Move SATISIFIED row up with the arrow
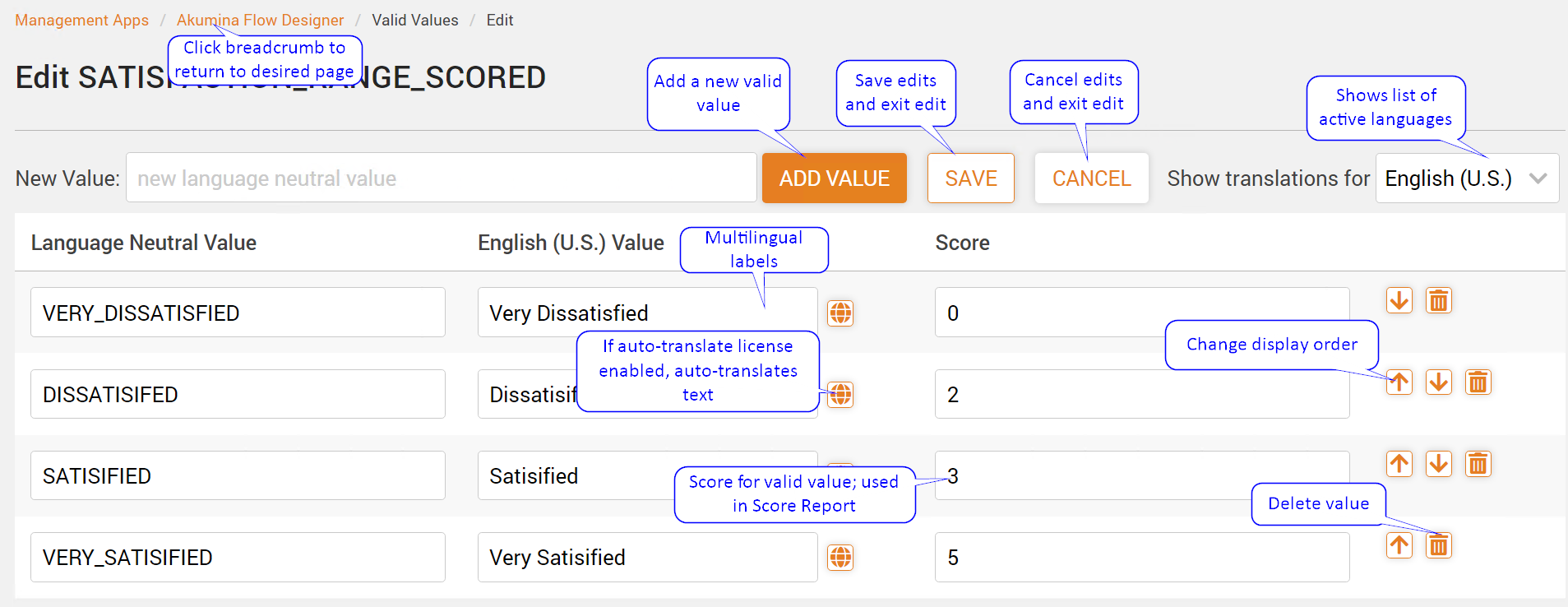Screen dimensions: 1568x607 tap(1399, 463)
